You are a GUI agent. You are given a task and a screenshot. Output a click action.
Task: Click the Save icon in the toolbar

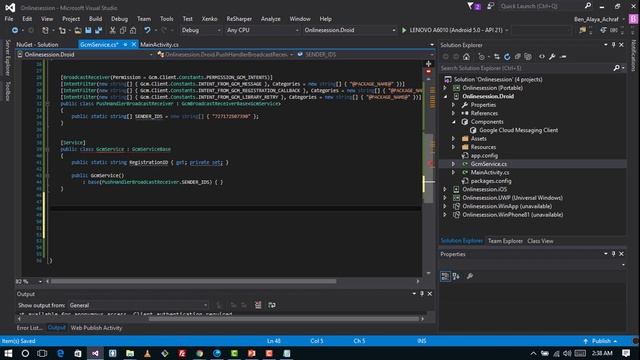[88, 30]
